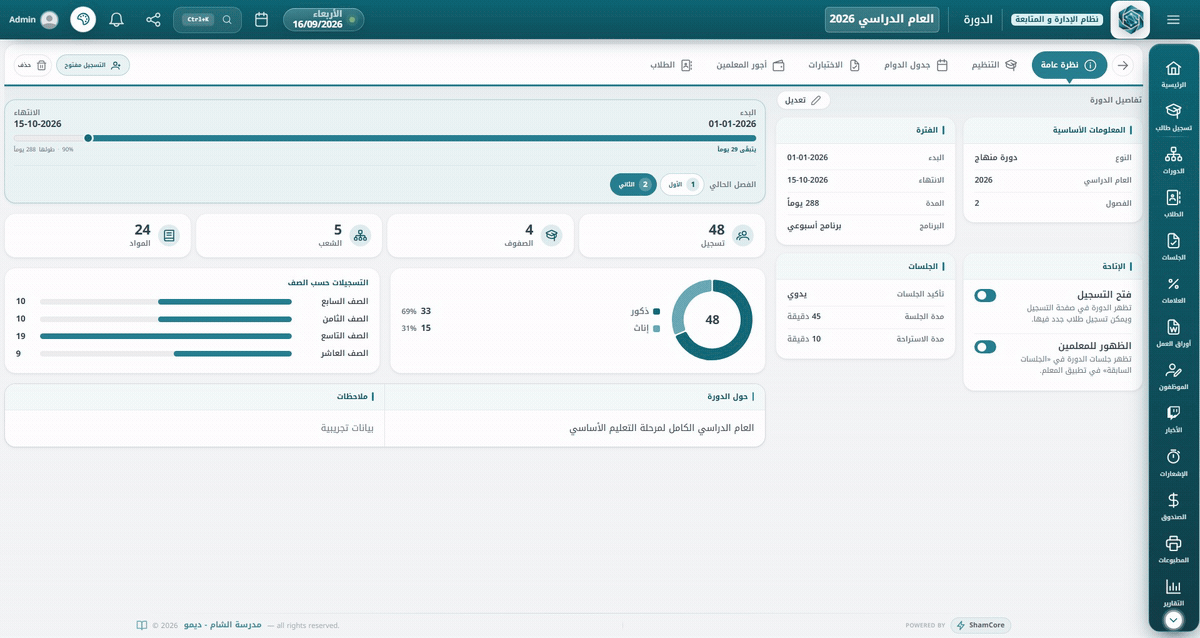This screenshot has width=1200, height=638.
Task: Open the theme palette icon
Action: tap(83, 20)
